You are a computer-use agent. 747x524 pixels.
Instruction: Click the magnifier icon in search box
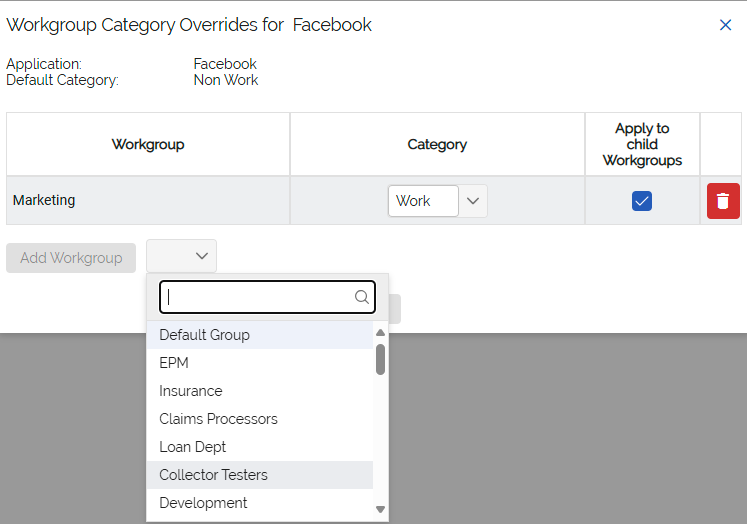[362, 297]
